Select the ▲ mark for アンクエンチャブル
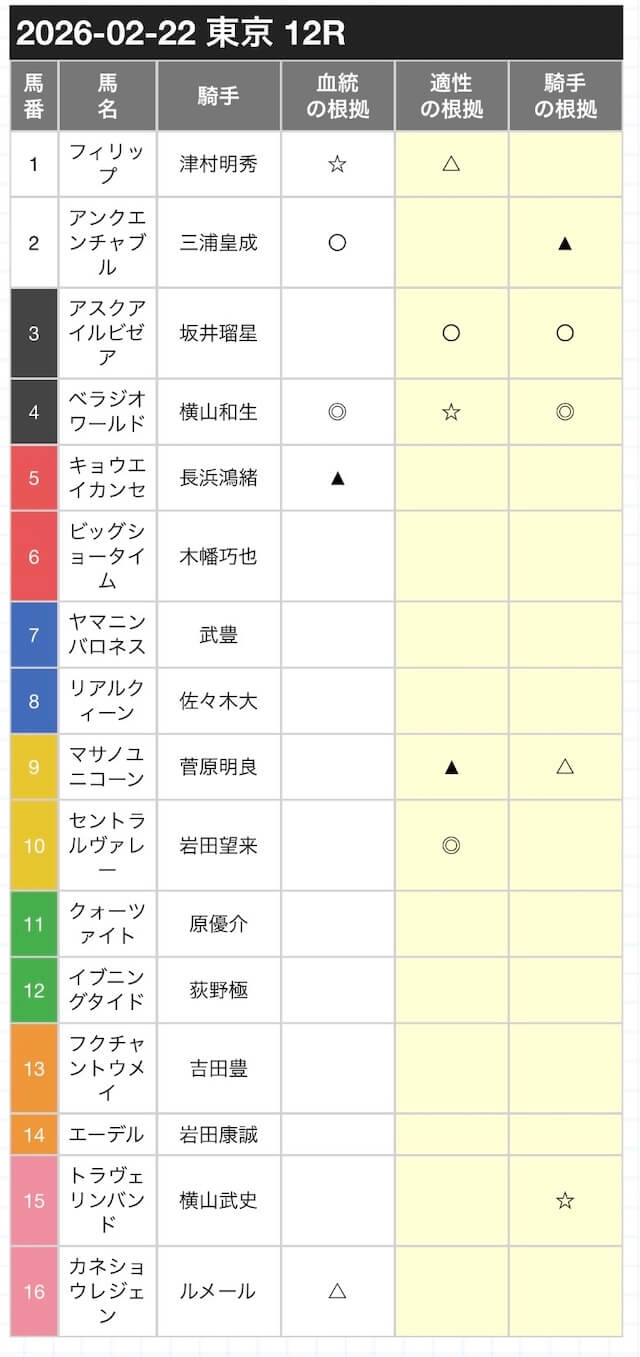The width and height of the screenshot is (640, 1357). pyautogui.click(x=565, y=242)
